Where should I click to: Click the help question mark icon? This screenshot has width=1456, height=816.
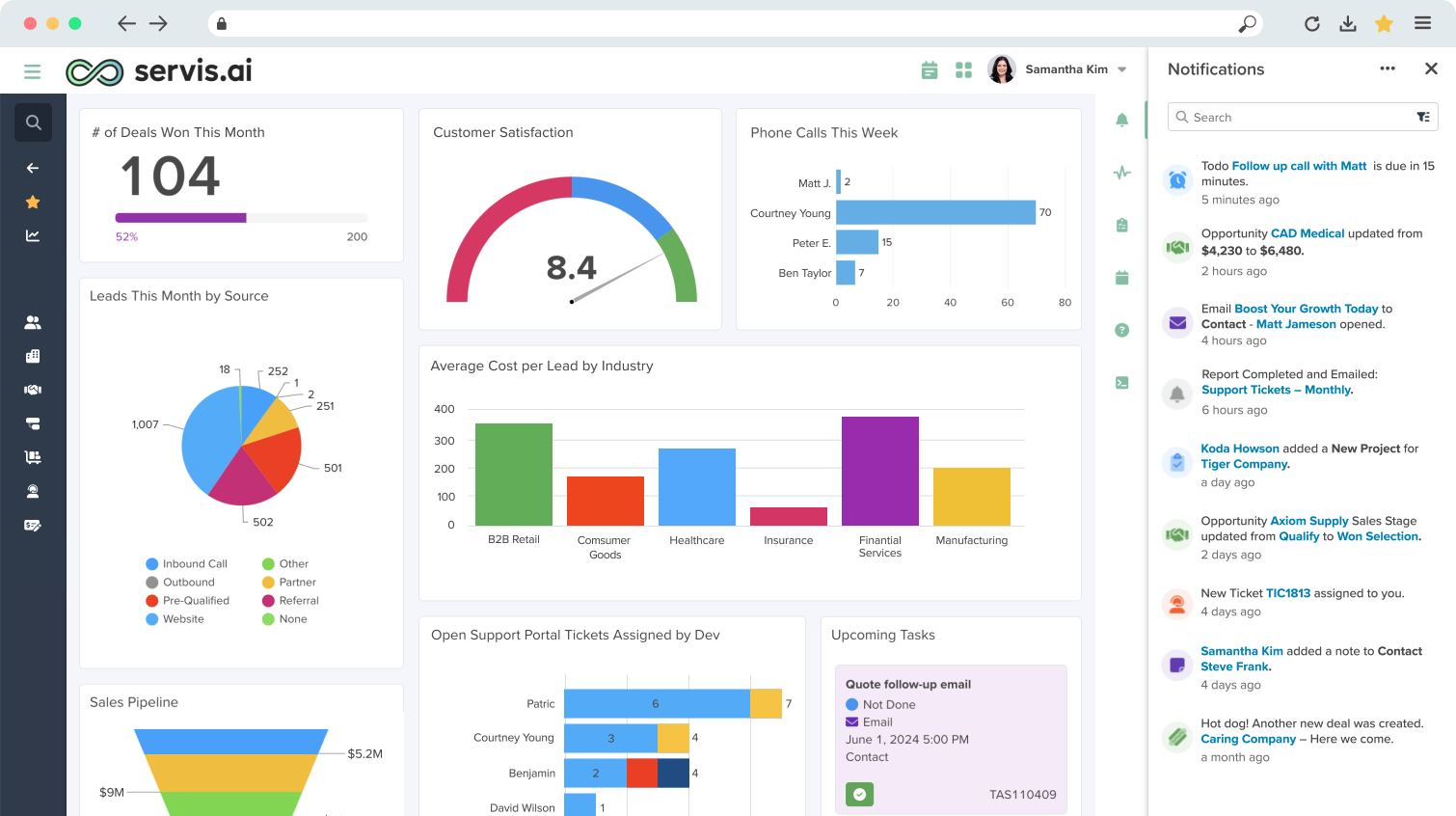click(x=1121, y=330)
